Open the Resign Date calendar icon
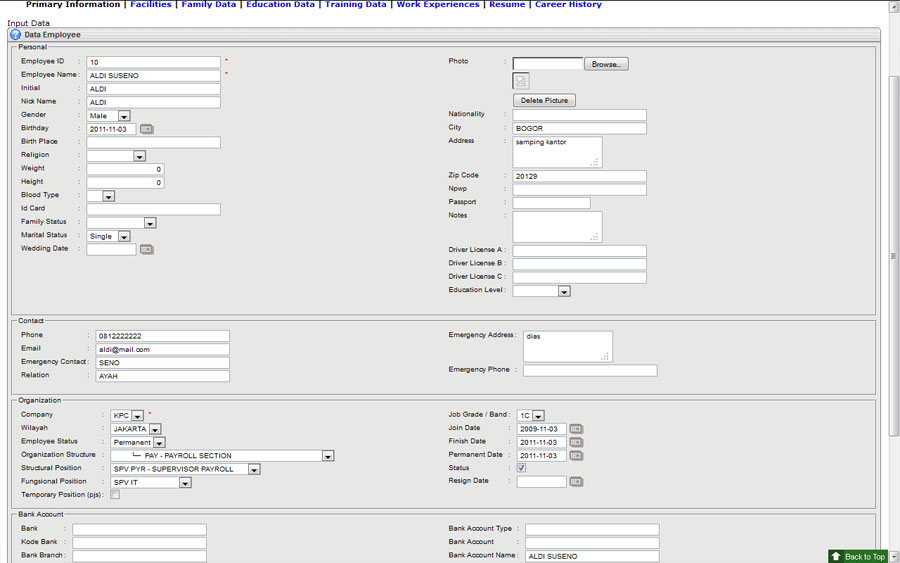This screenshot has width=900, height=563. pyautogui.click(x=576, y=482)
